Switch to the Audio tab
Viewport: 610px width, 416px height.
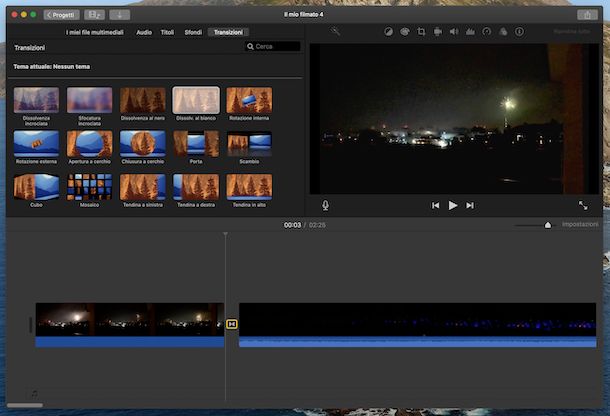(x=144, y=32)
